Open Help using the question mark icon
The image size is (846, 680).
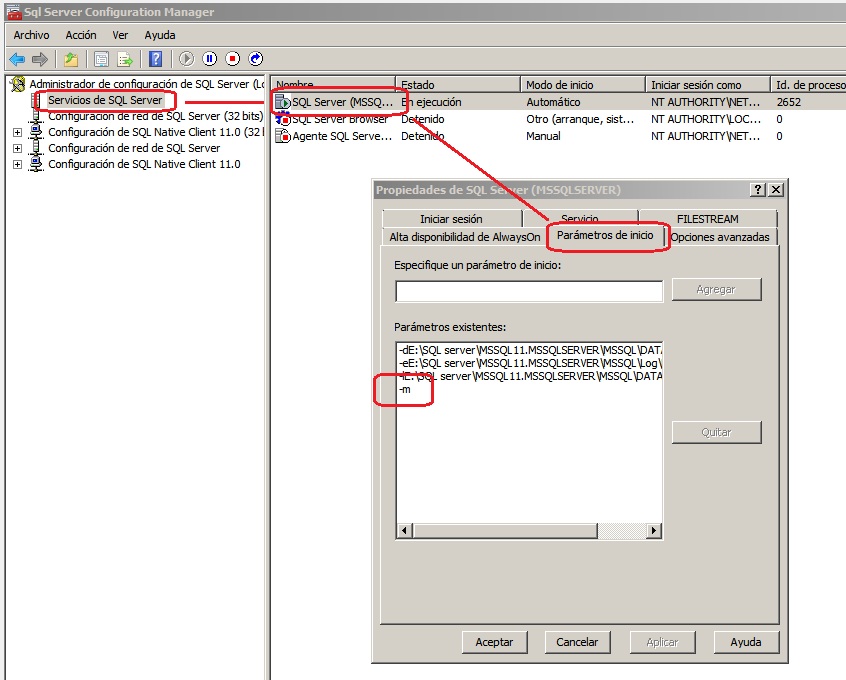pyautogui.click(x=156, y=58)
